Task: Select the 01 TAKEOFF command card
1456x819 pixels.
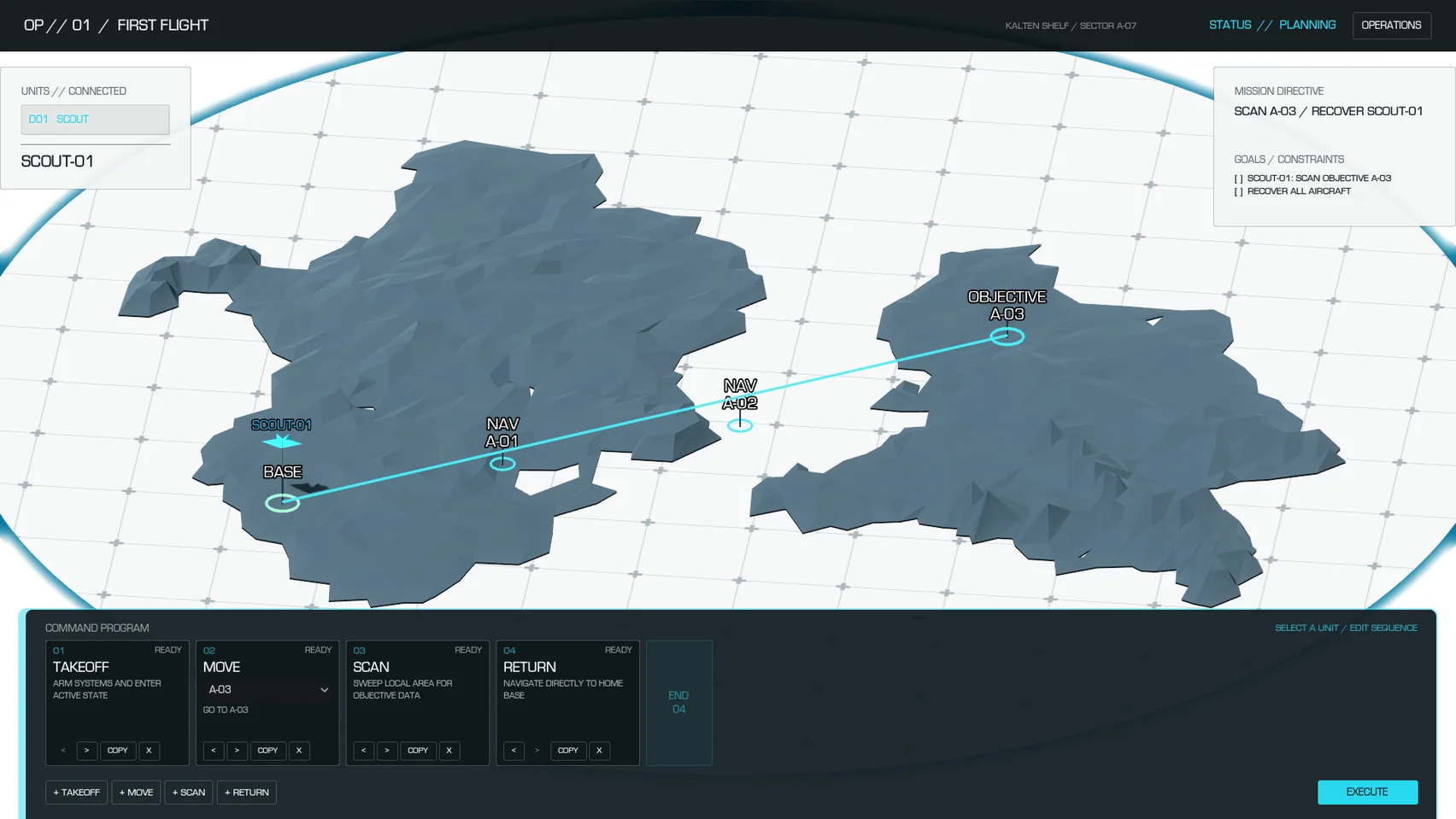Action: 117,703
